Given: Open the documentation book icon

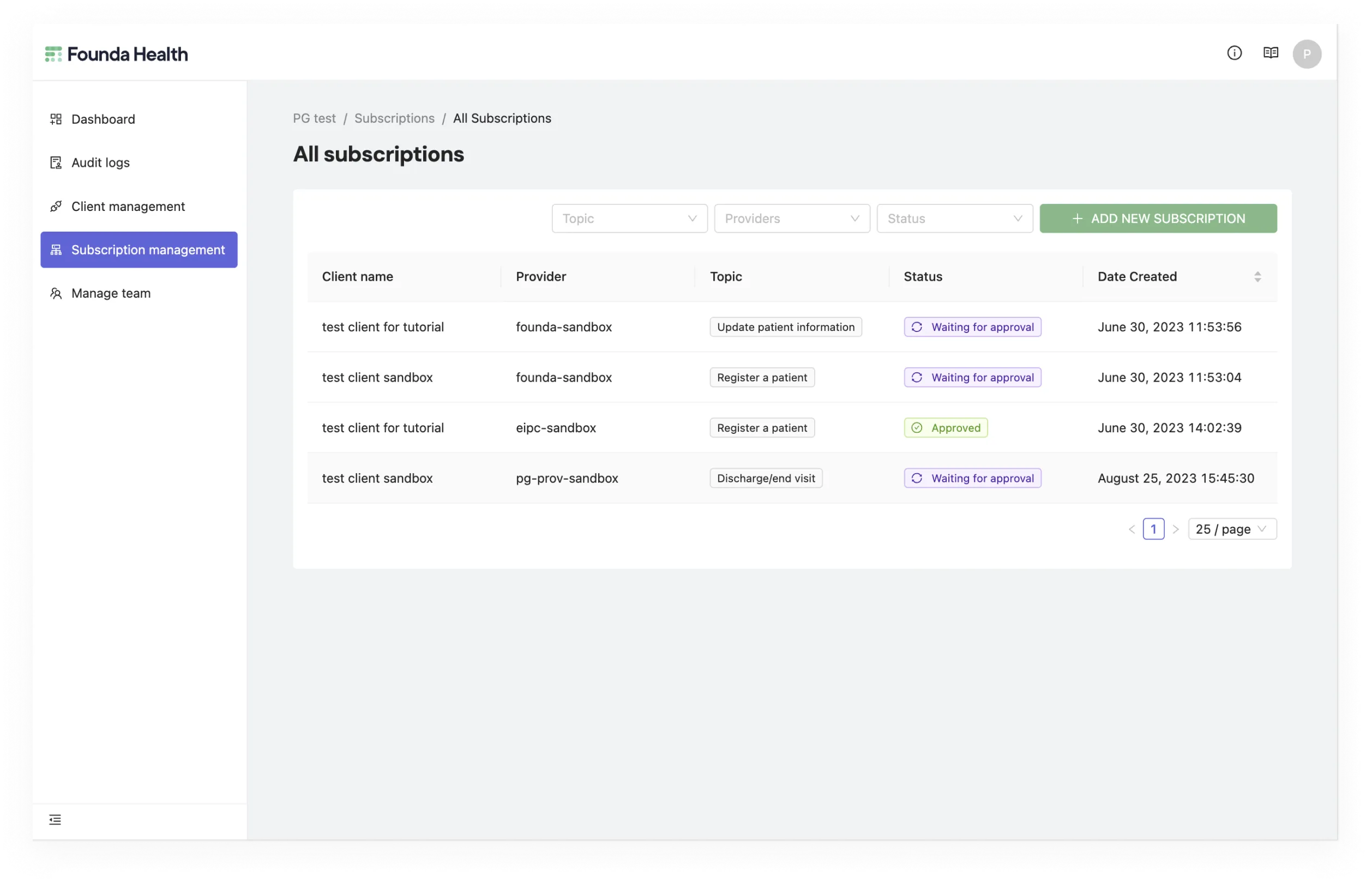Looking at the screenshot, I should tap(1271, 53).
